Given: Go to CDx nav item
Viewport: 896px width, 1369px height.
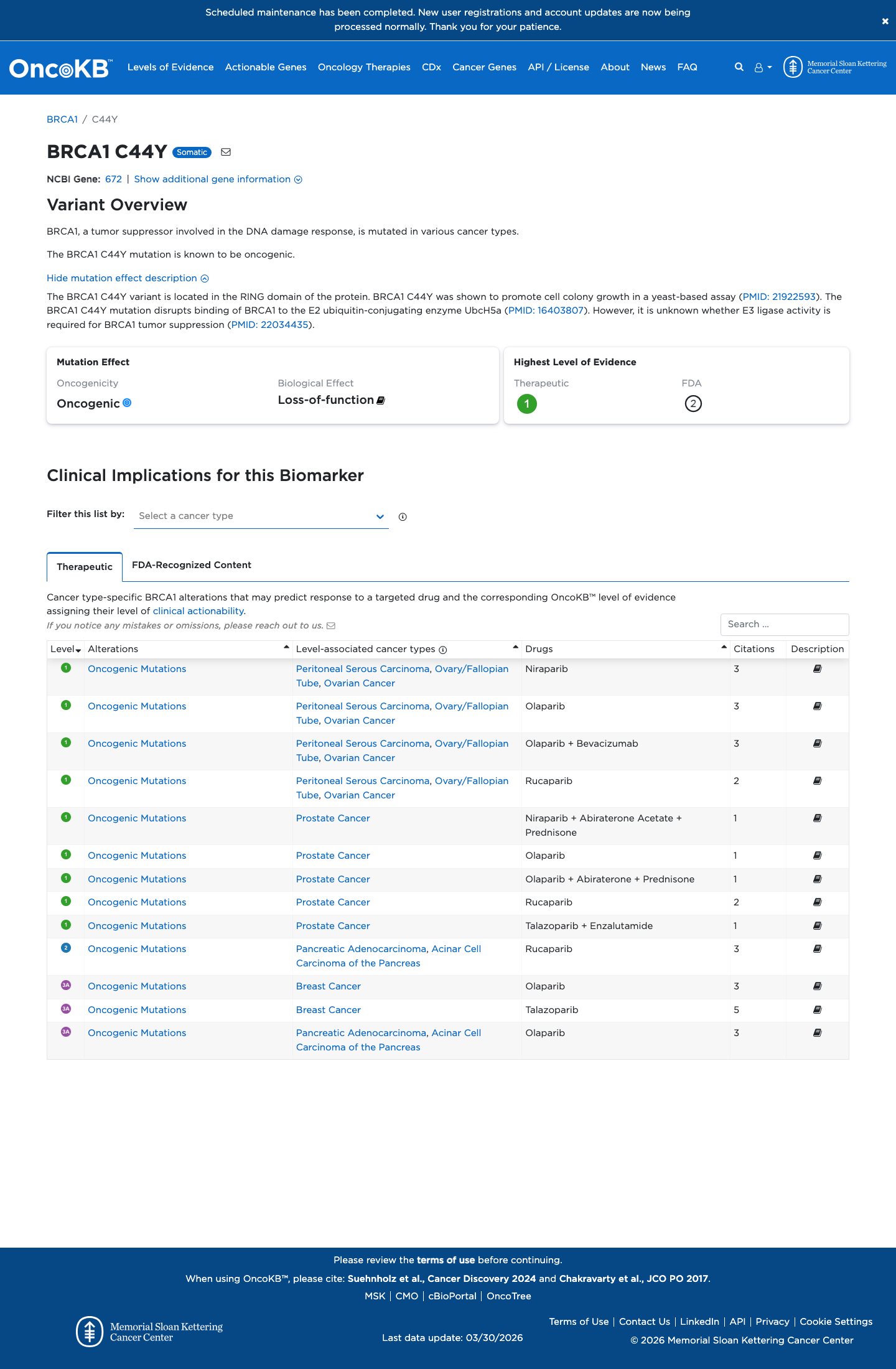Looking at the screenshot, I should pos(431,67).
